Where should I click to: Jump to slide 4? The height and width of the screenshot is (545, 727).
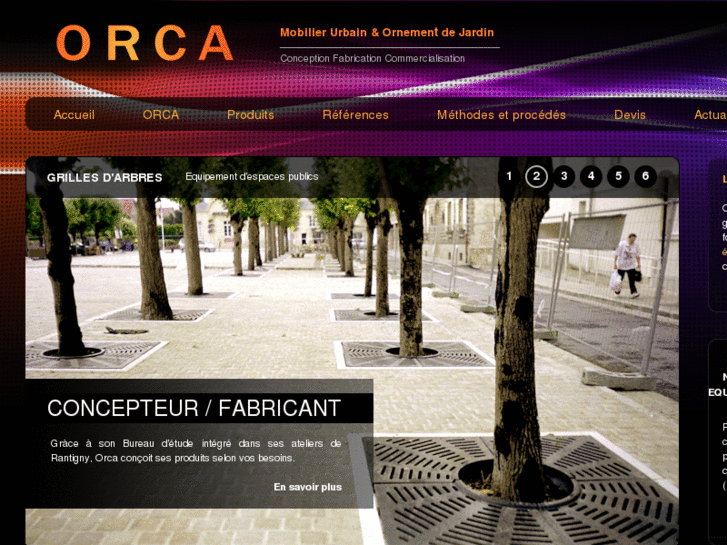[x=591, y=176]
